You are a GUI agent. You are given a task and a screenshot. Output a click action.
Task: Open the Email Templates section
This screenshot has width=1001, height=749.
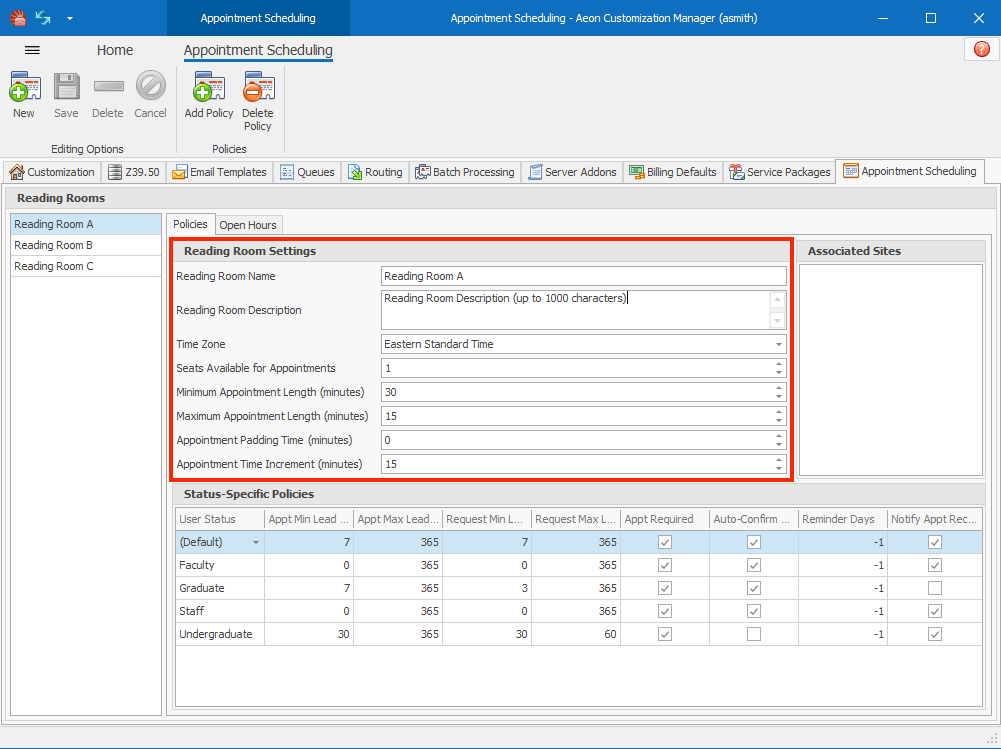point(219,171)
